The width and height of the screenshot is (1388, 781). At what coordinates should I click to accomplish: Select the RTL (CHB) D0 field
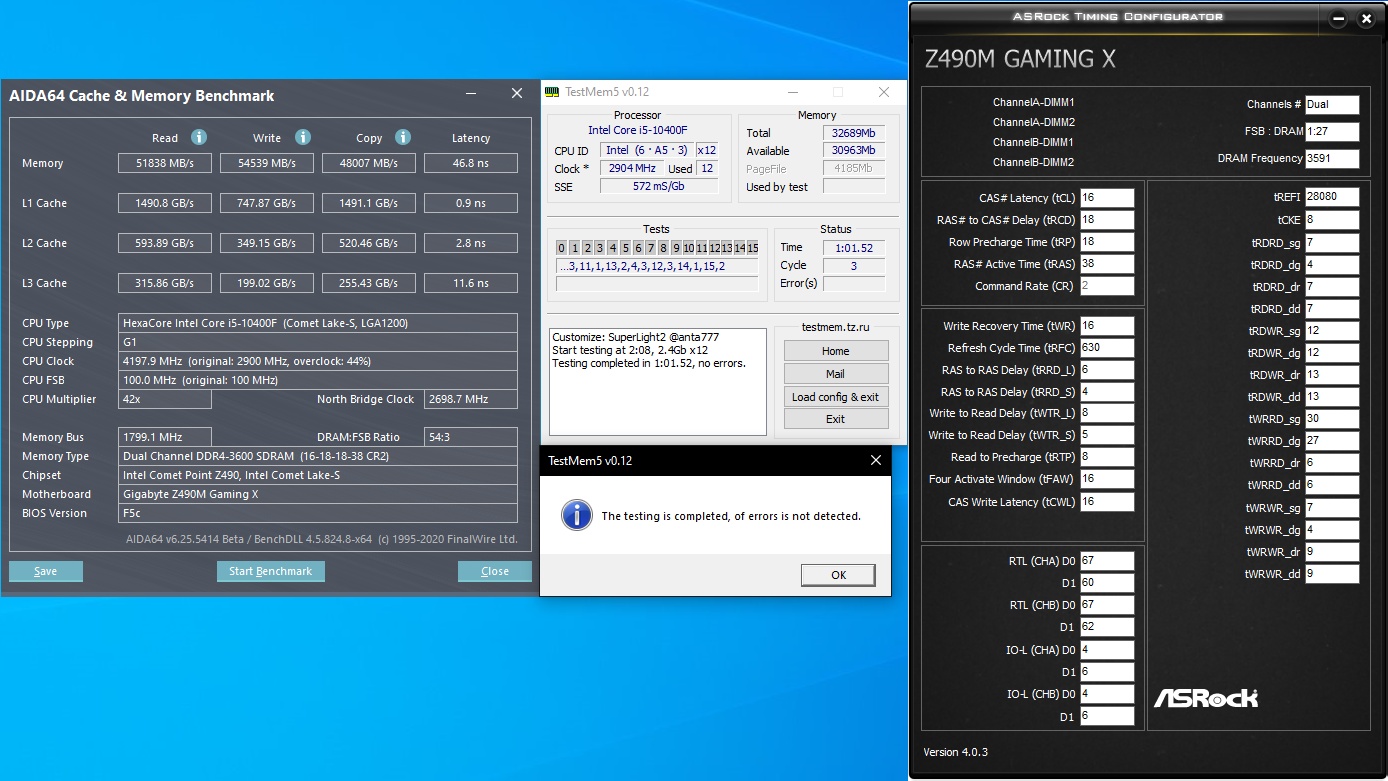point(1107,605)
